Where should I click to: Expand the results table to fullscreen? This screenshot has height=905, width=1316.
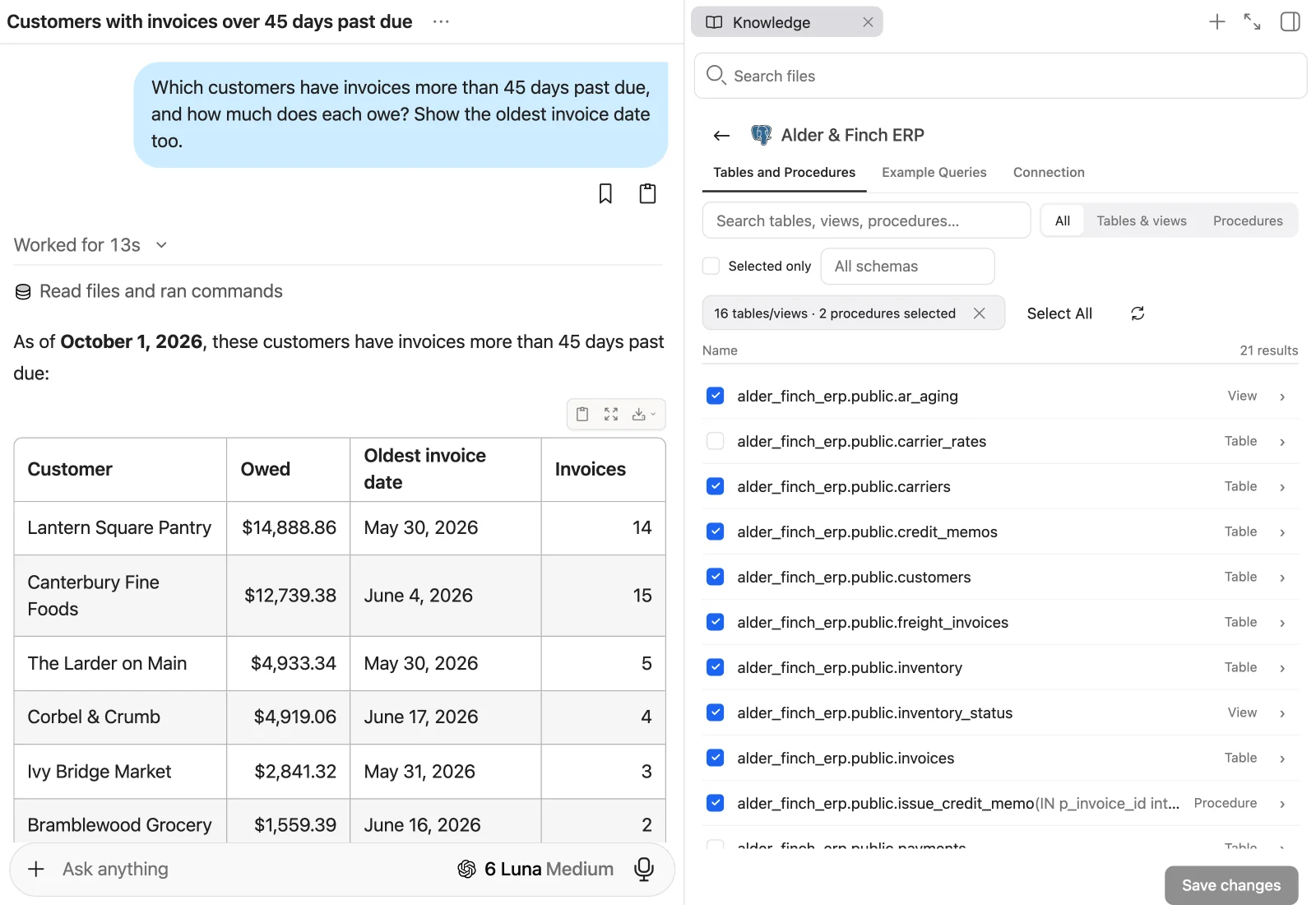pos(611,414)
